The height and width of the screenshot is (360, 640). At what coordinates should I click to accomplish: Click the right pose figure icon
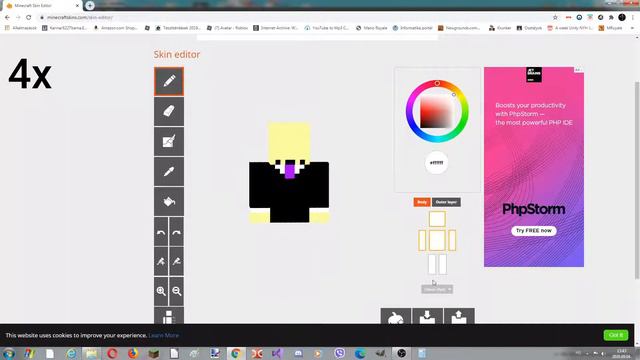coord(177,261)
